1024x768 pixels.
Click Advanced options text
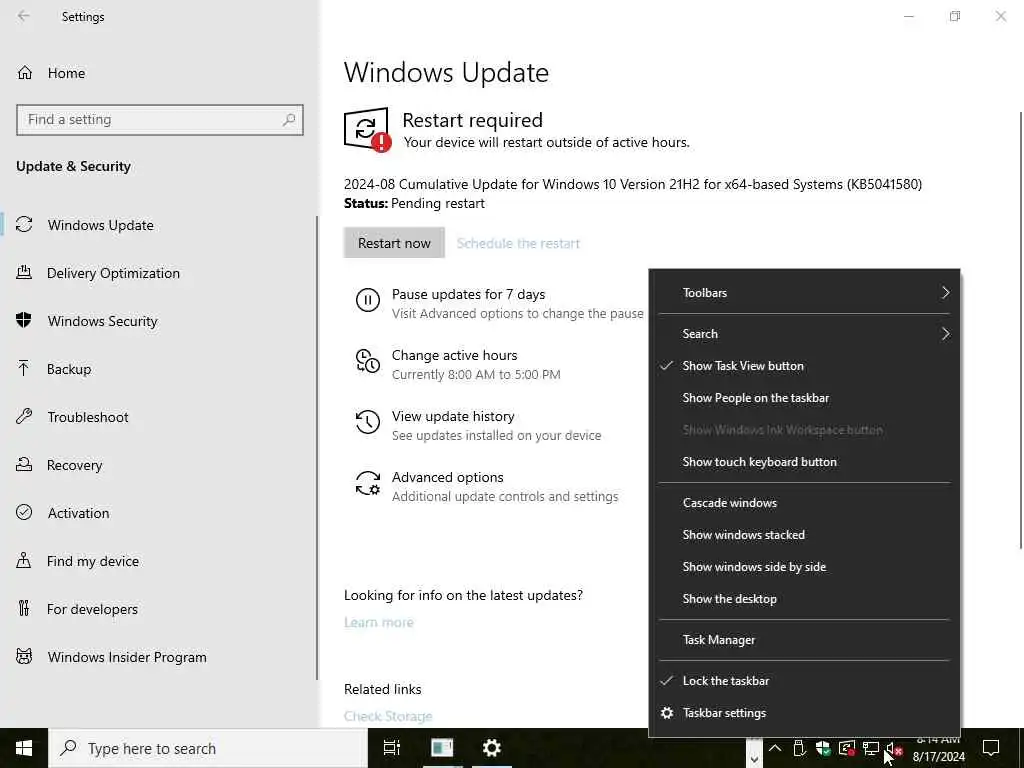447,477
